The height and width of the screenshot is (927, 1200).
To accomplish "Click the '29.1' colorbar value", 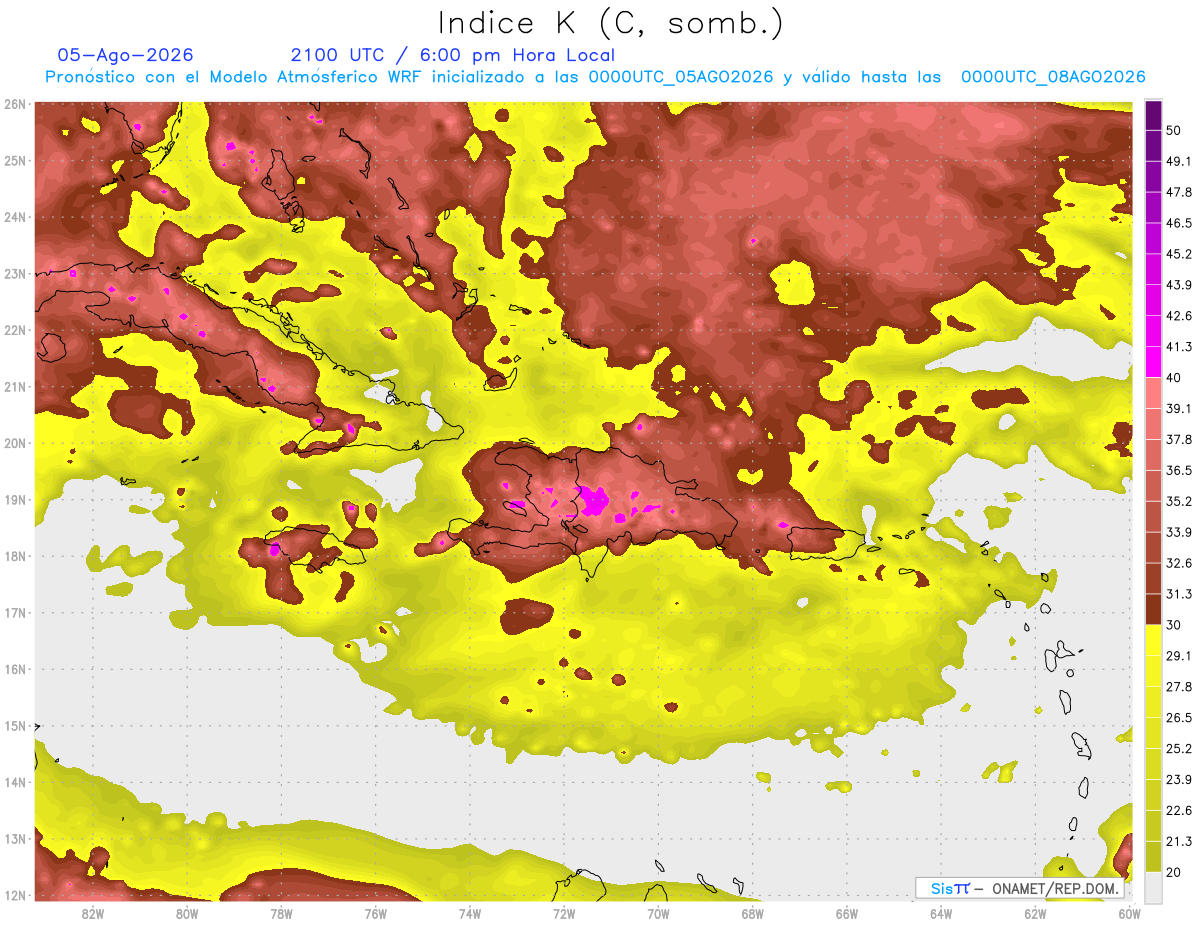I will (1178, 656).
